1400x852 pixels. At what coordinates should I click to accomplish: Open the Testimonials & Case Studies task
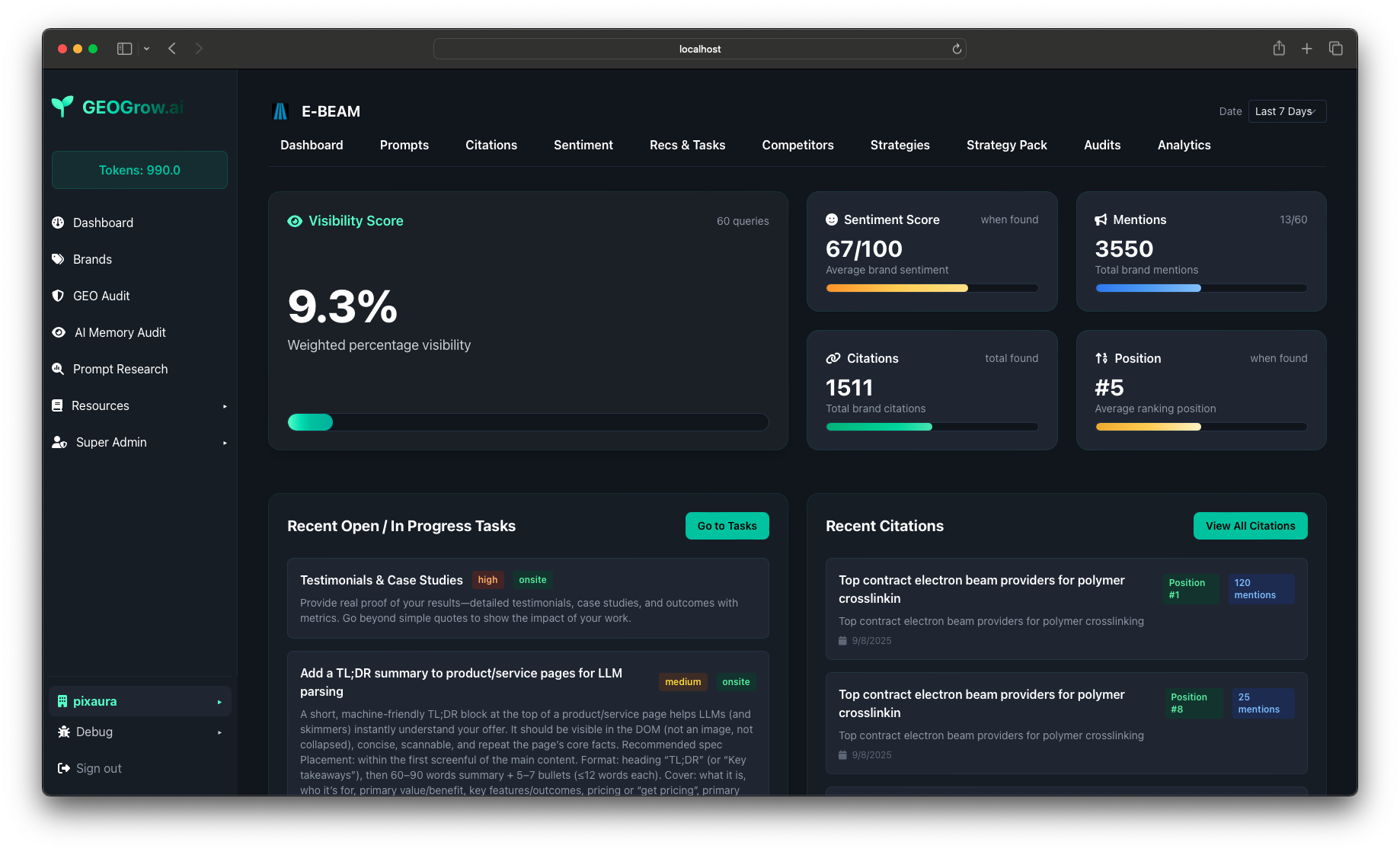(x=381, y=580)
